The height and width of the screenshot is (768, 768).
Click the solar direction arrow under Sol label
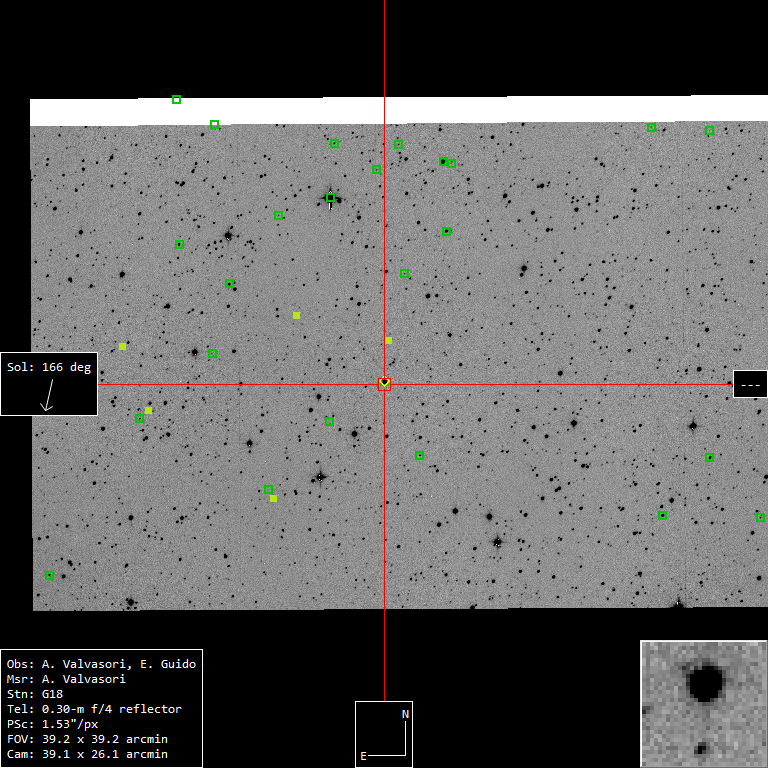[46, 400]
